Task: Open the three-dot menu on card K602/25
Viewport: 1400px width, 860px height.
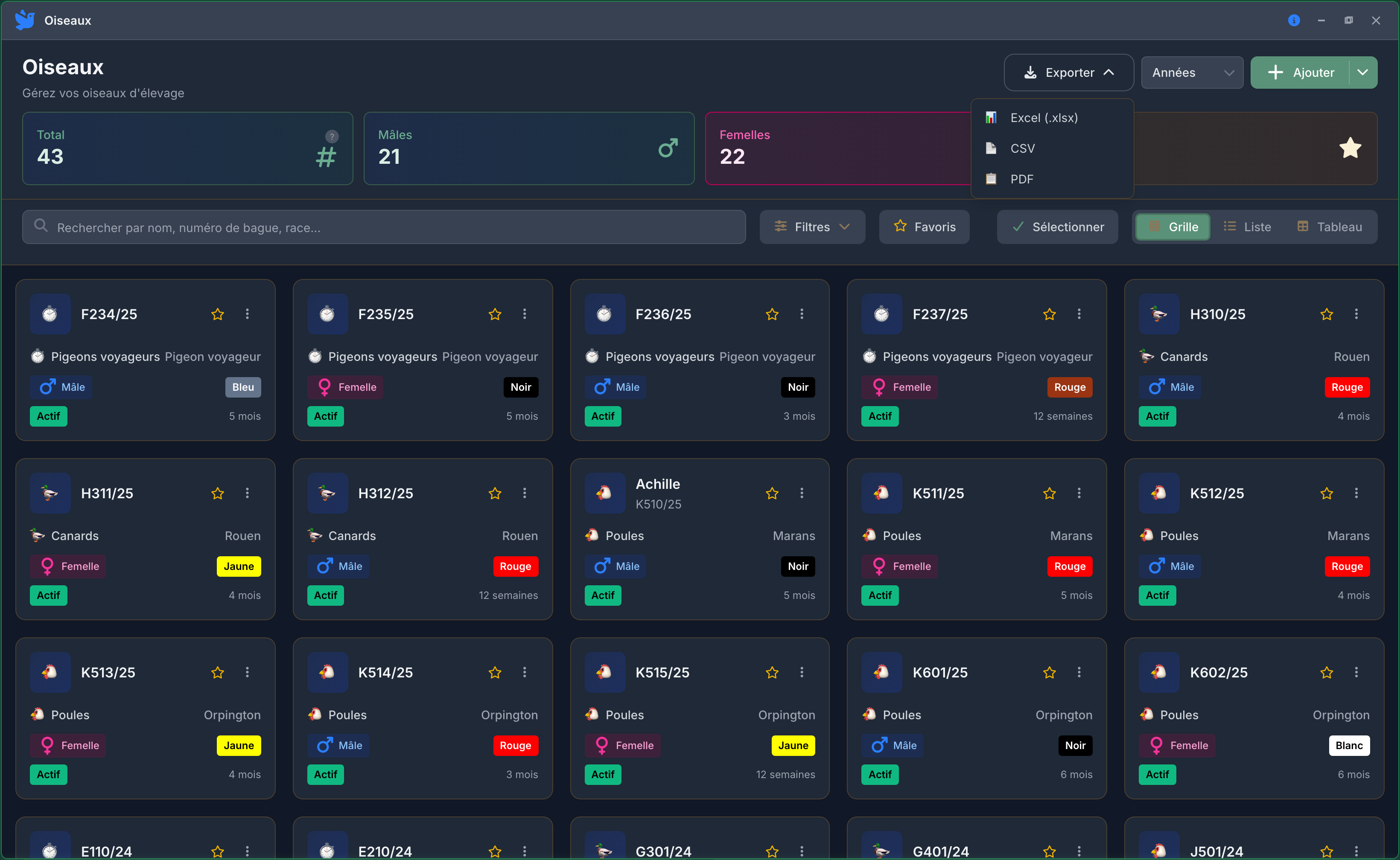Action: click(1356, 672)
